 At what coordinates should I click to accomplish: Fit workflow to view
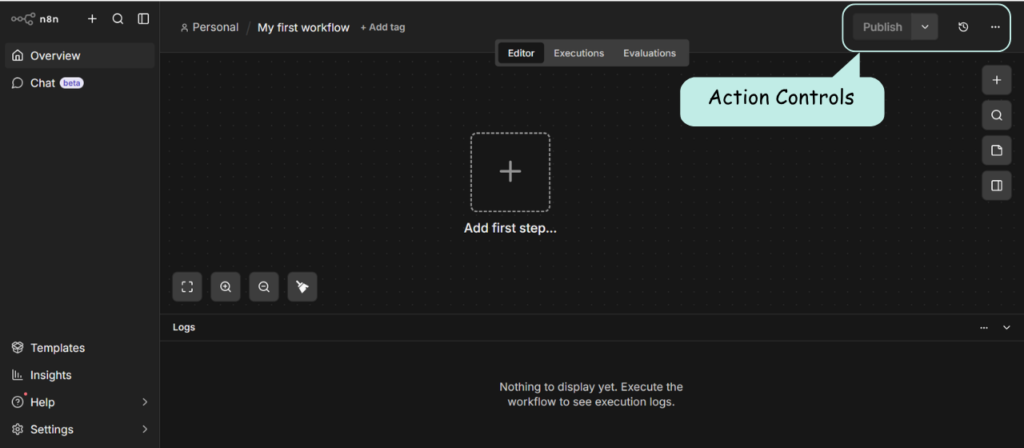[187, 287]
